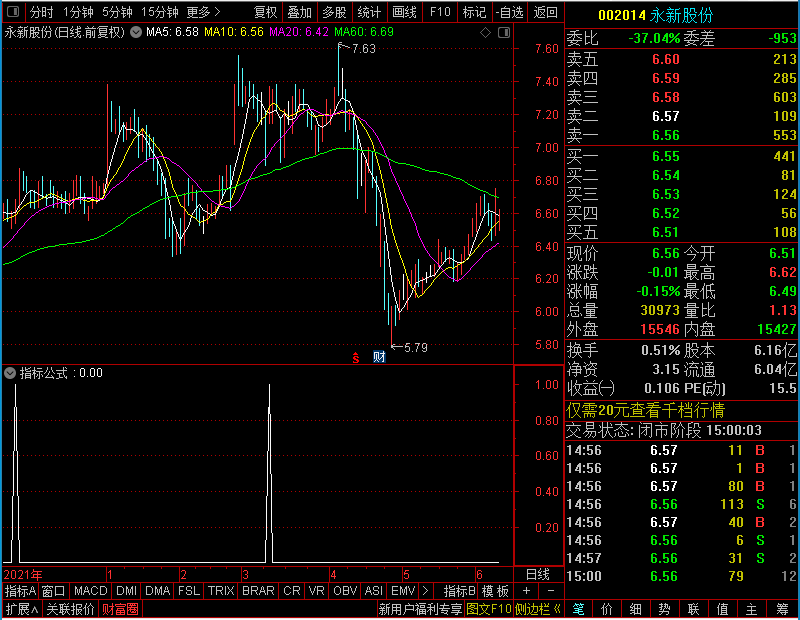Switch indicator to FSL
This screenshot has height=620, width=800.
click(189, 591)
